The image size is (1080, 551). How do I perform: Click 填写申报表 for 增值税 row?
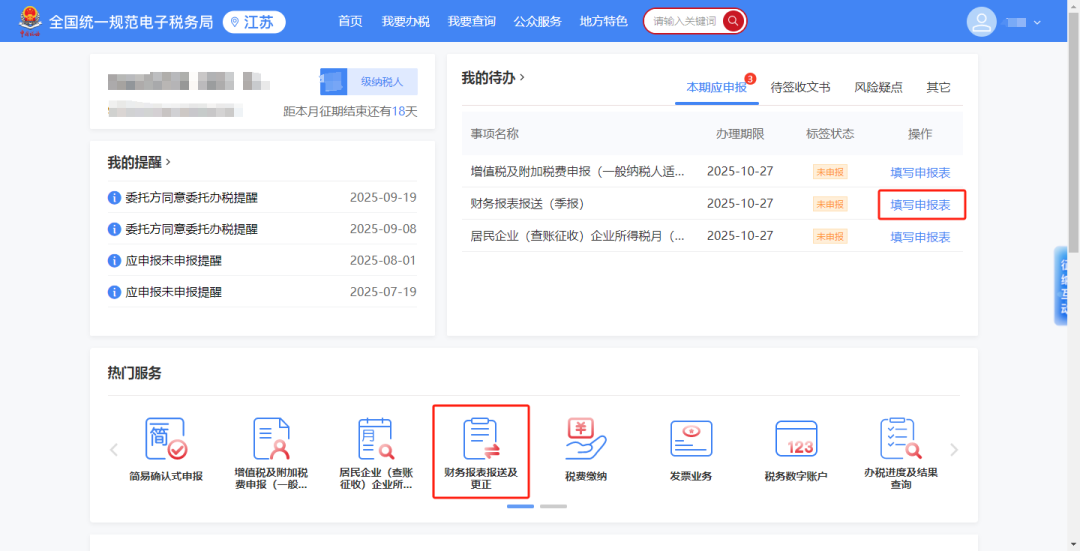coord(920,172)
